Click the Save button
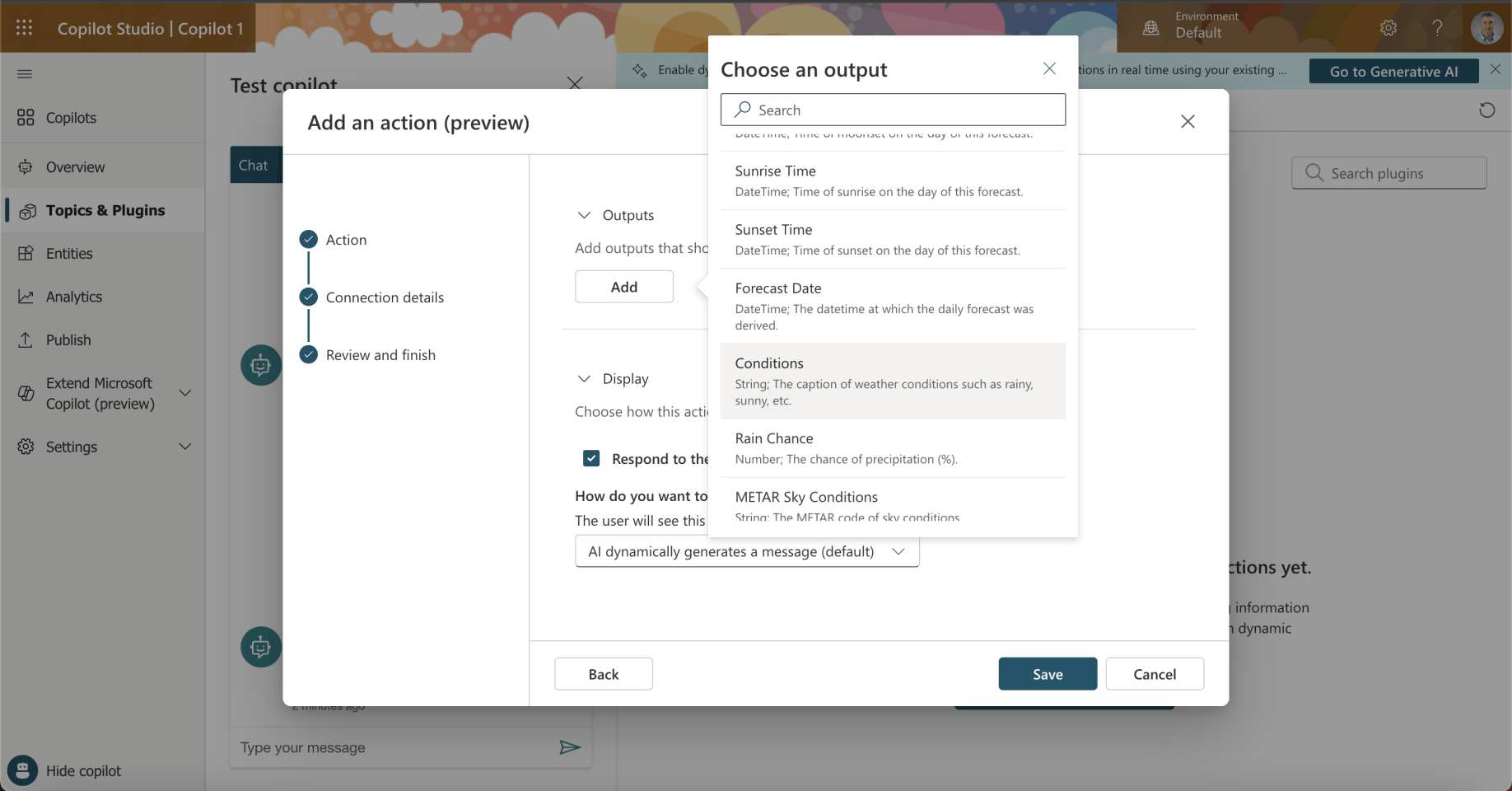1512x791 pixels. (1048, 674)
